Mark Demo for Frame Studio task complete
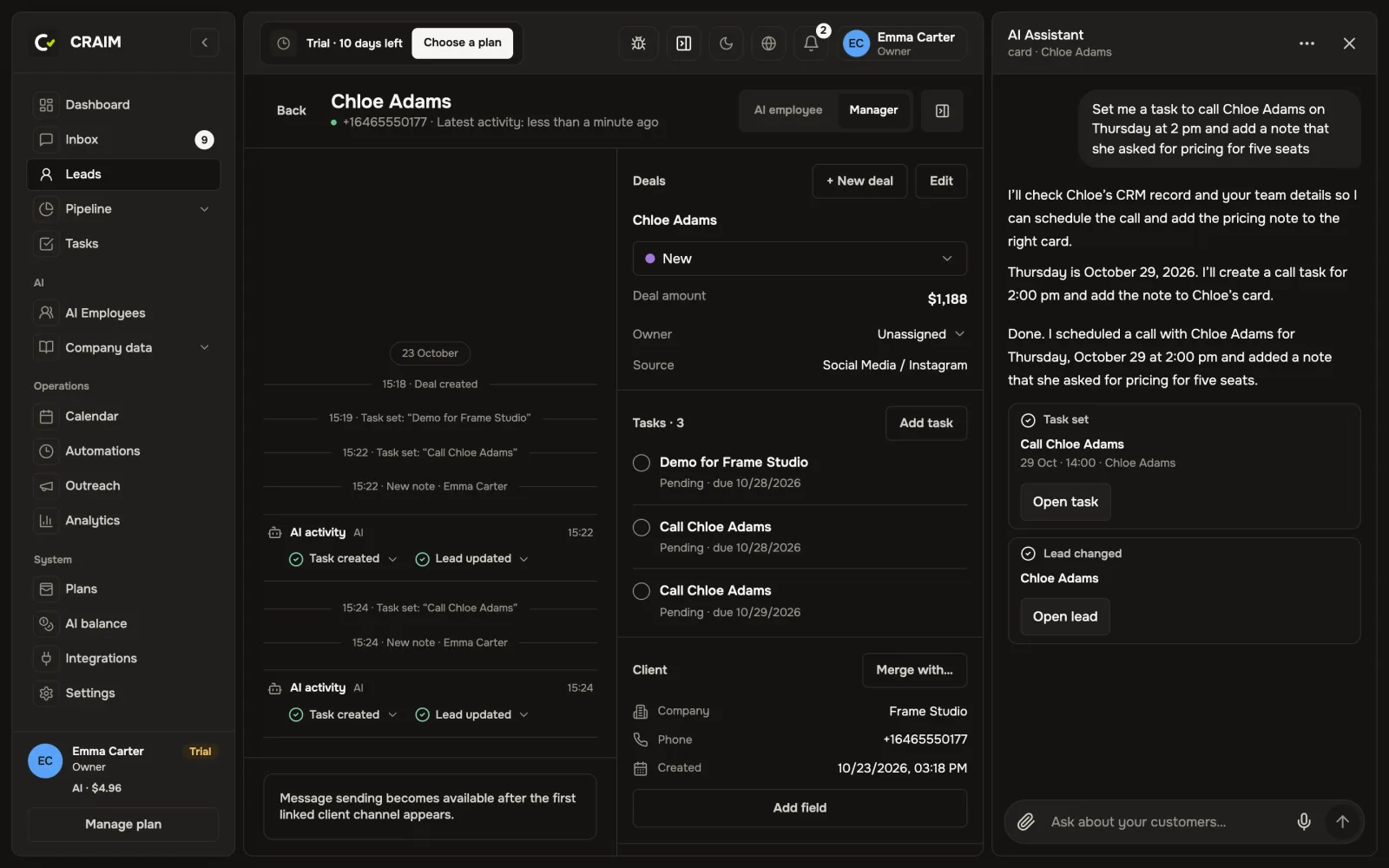Image resolution: width=1389 pixels, height=868 pixels. click(642, 463)
